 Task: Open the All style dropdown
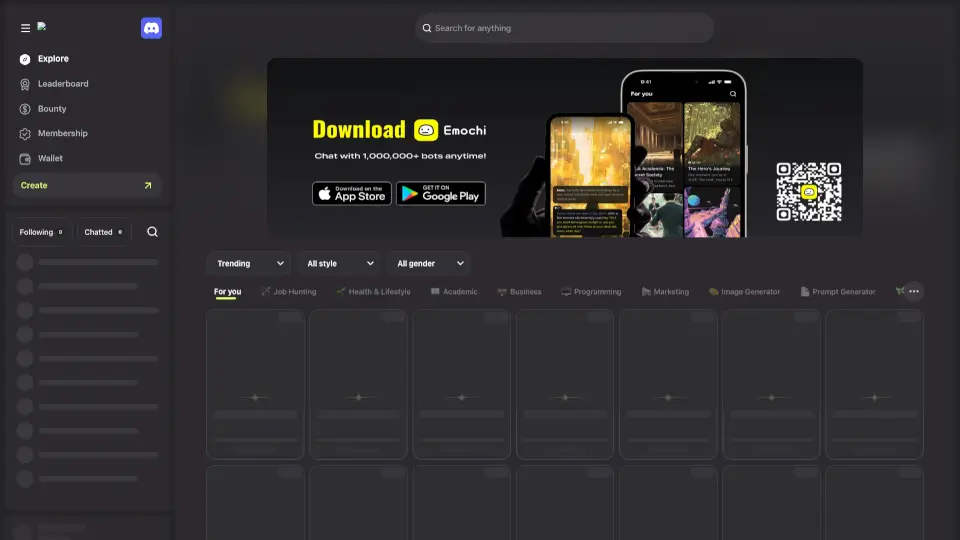click(x=338, y=264)
